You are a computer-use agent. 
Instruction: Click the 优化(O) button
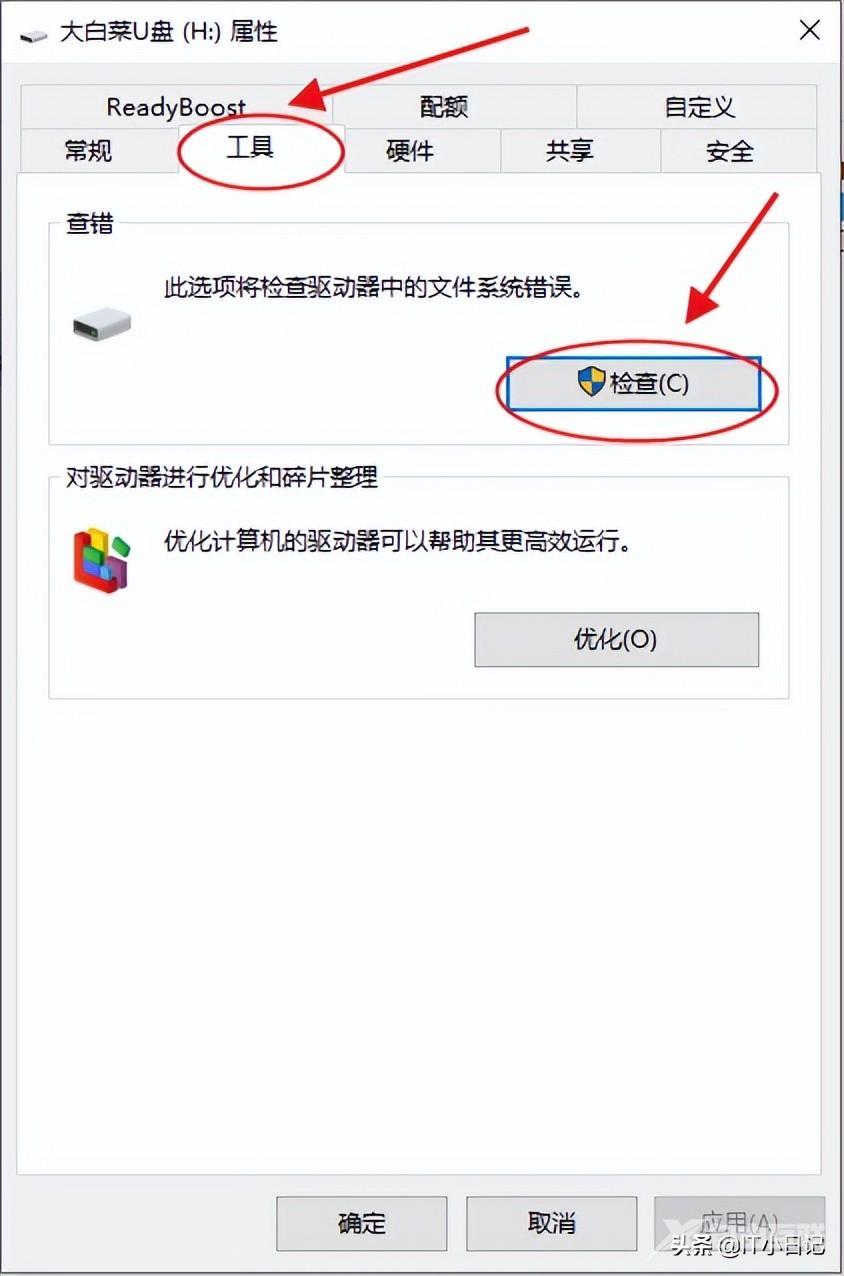(616, 639)
